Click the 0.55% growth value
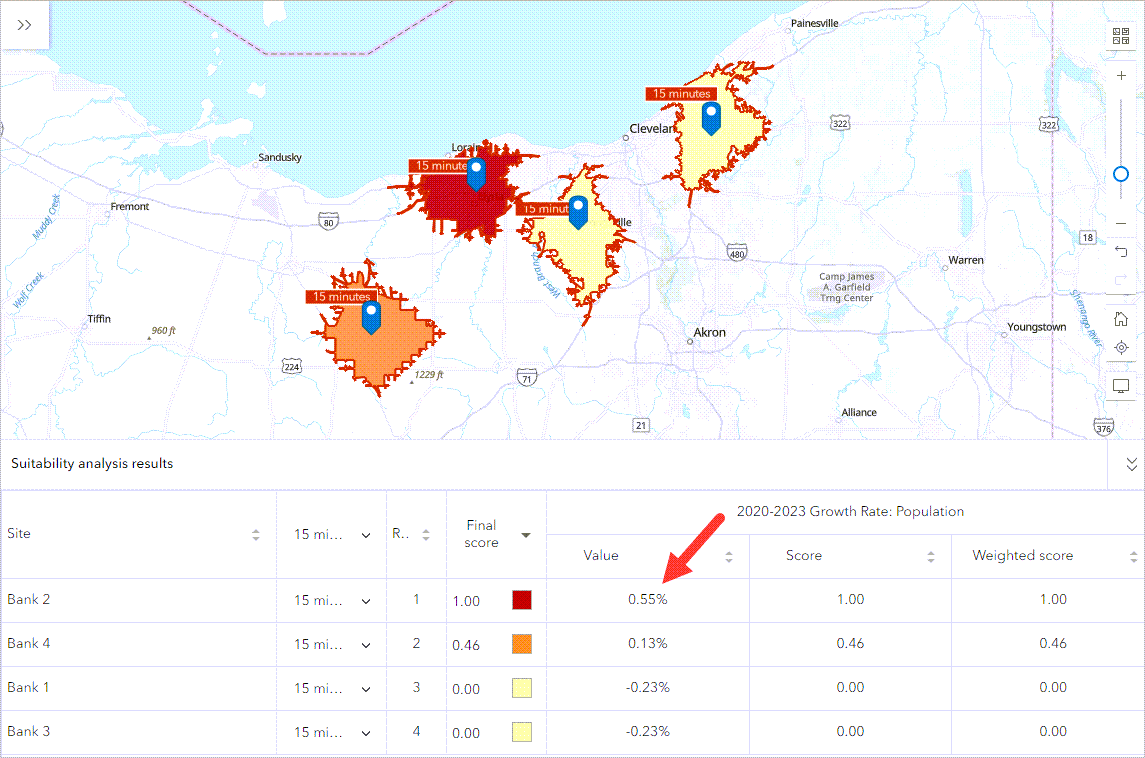The image size is (1145, 758). (x=648, y=600)
